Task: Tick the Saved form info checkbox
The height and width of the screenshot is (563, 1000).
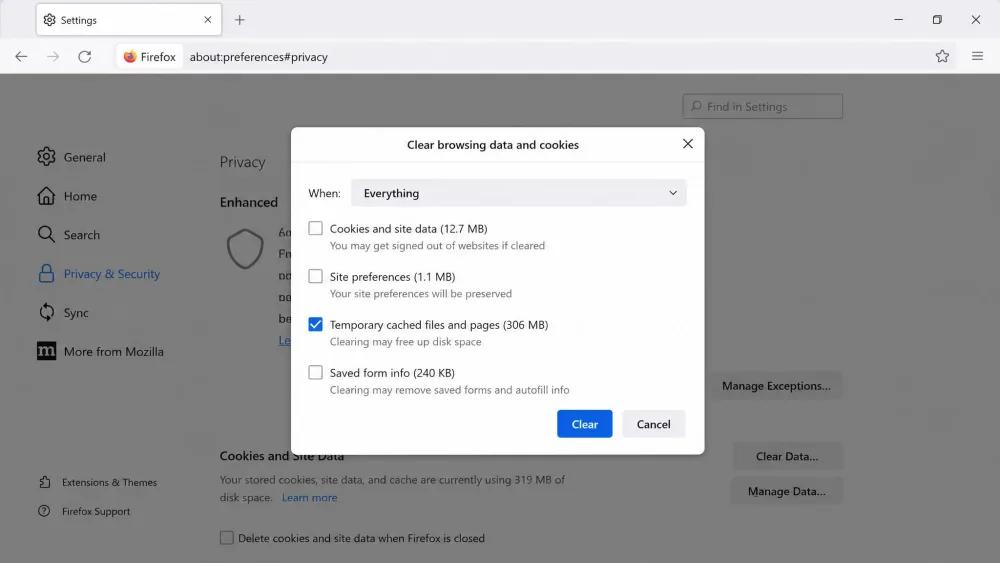Action: click(316, 372)
